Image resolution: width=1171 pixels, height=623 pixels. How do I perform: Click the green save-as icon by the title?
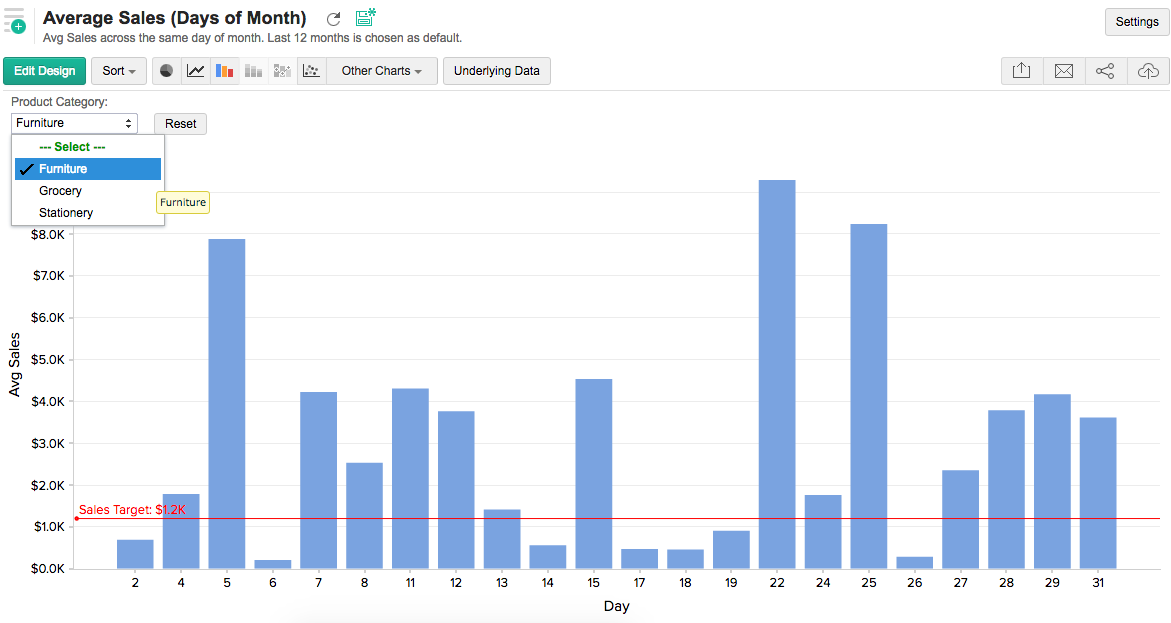click(365, 17)
